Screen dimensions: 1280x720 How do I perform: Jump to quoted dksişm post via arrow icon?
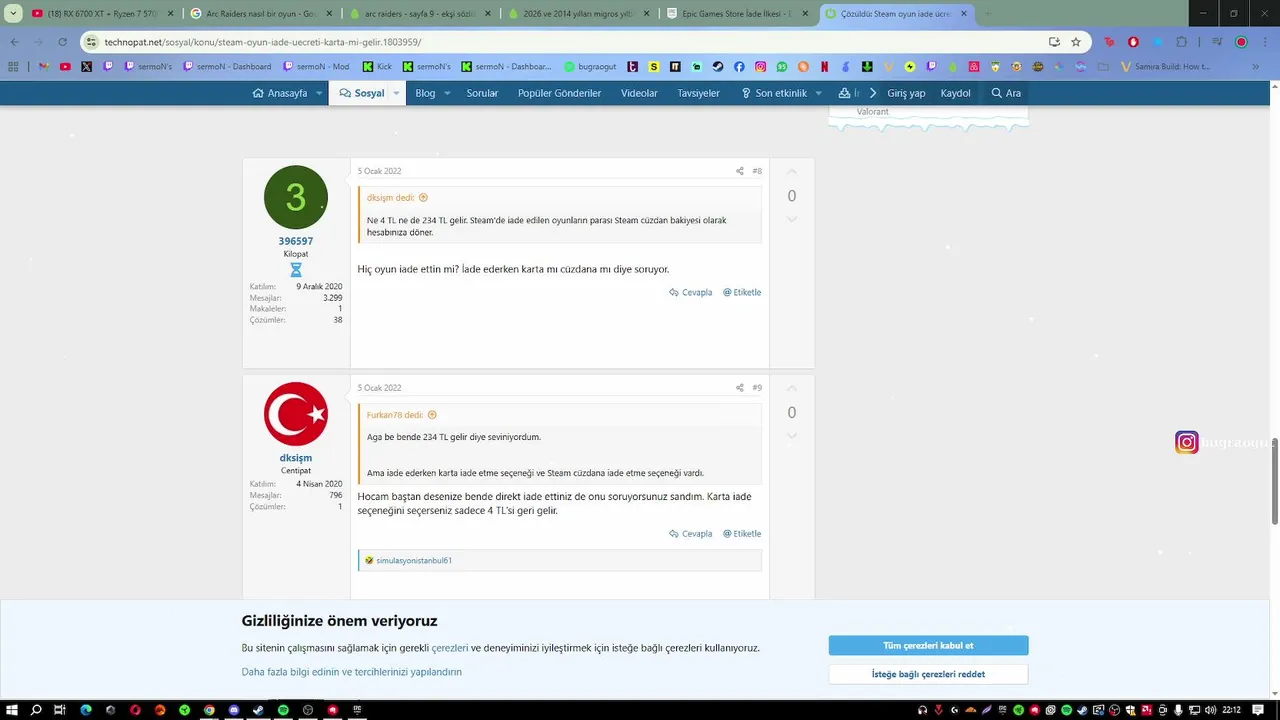point(423,198)
